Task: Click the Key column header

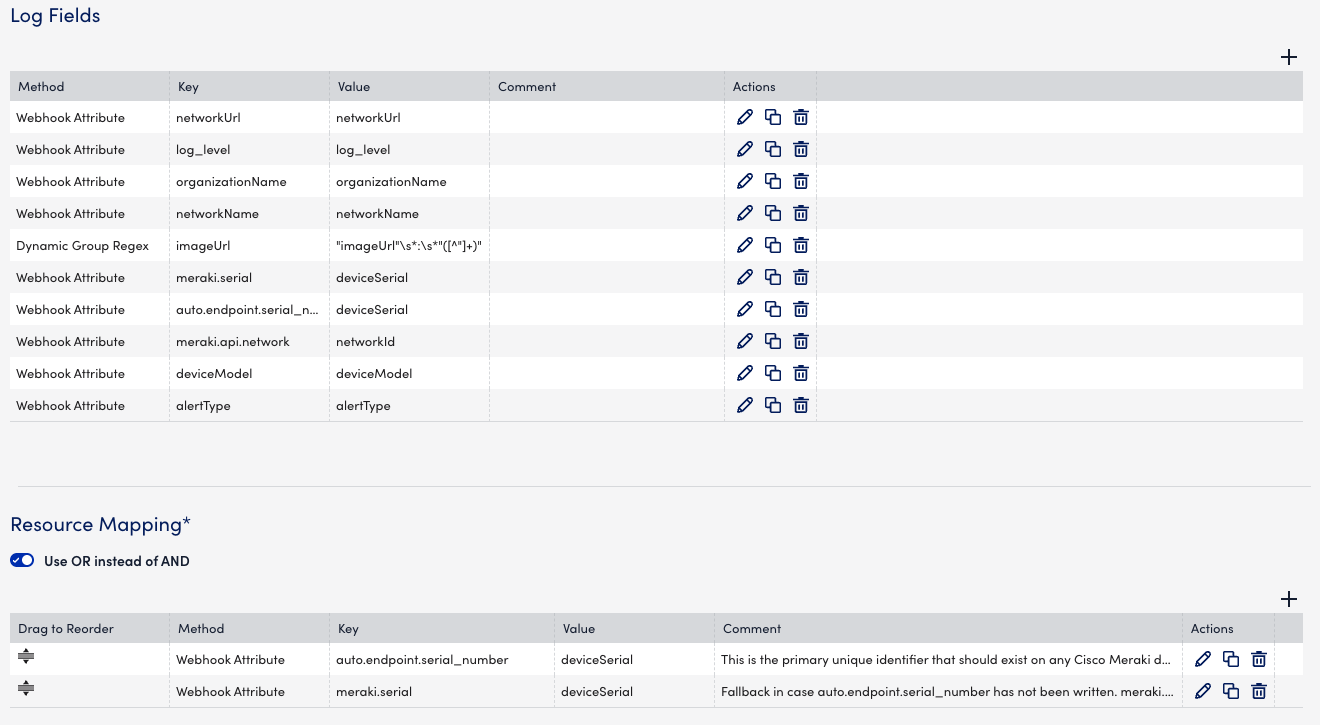Action: click(x=188, y=86)
